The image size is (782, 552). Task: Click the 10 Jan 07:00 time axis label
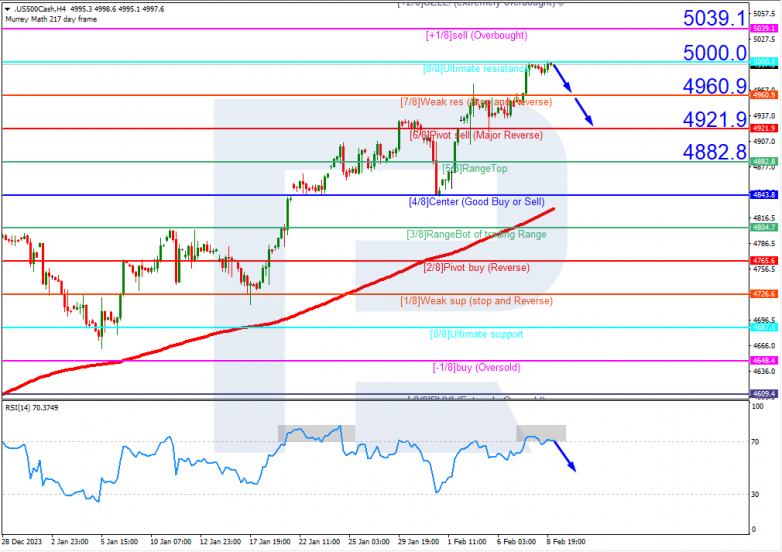171,542
